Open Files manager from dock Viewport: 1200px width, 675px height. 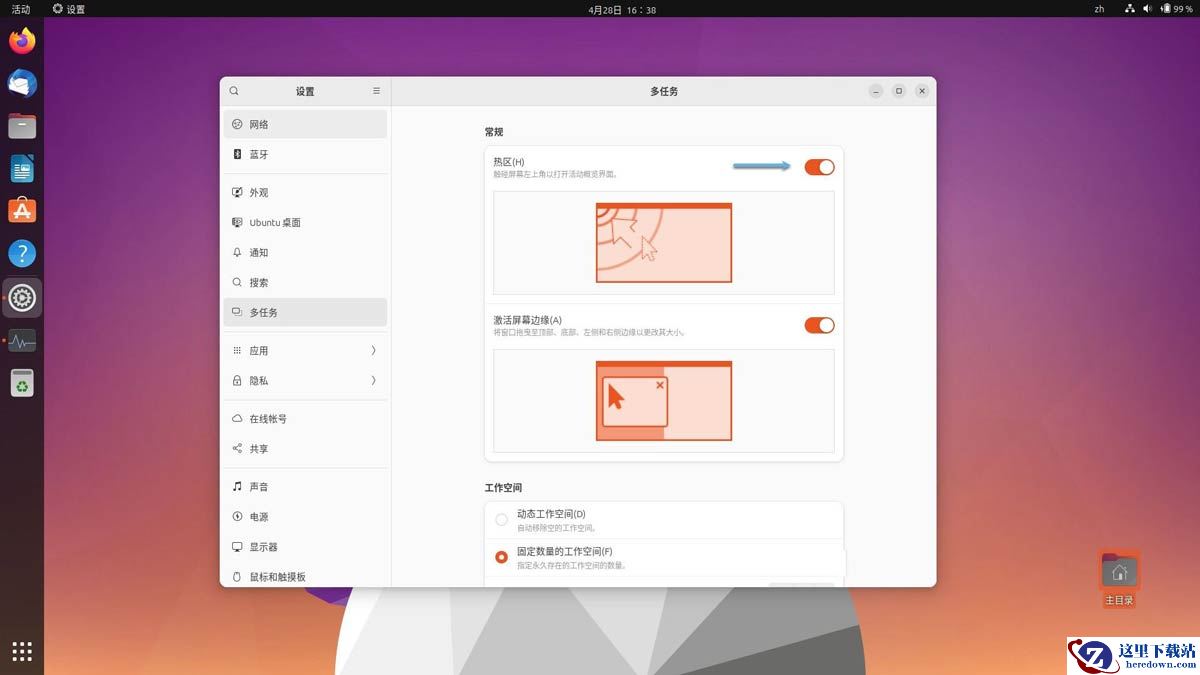pyautogui.click(x=22, y=126)
